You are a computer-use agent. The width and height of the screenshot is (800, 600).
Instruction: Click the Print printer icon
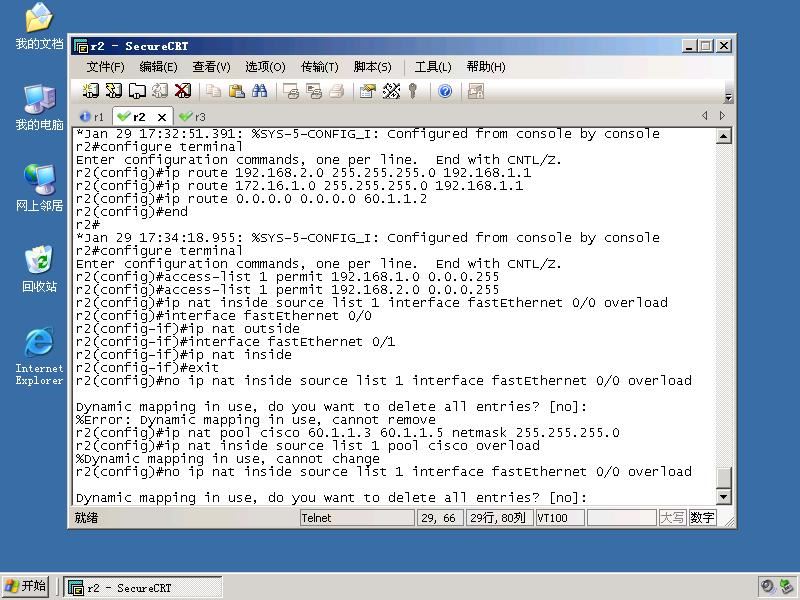point(337,91)
